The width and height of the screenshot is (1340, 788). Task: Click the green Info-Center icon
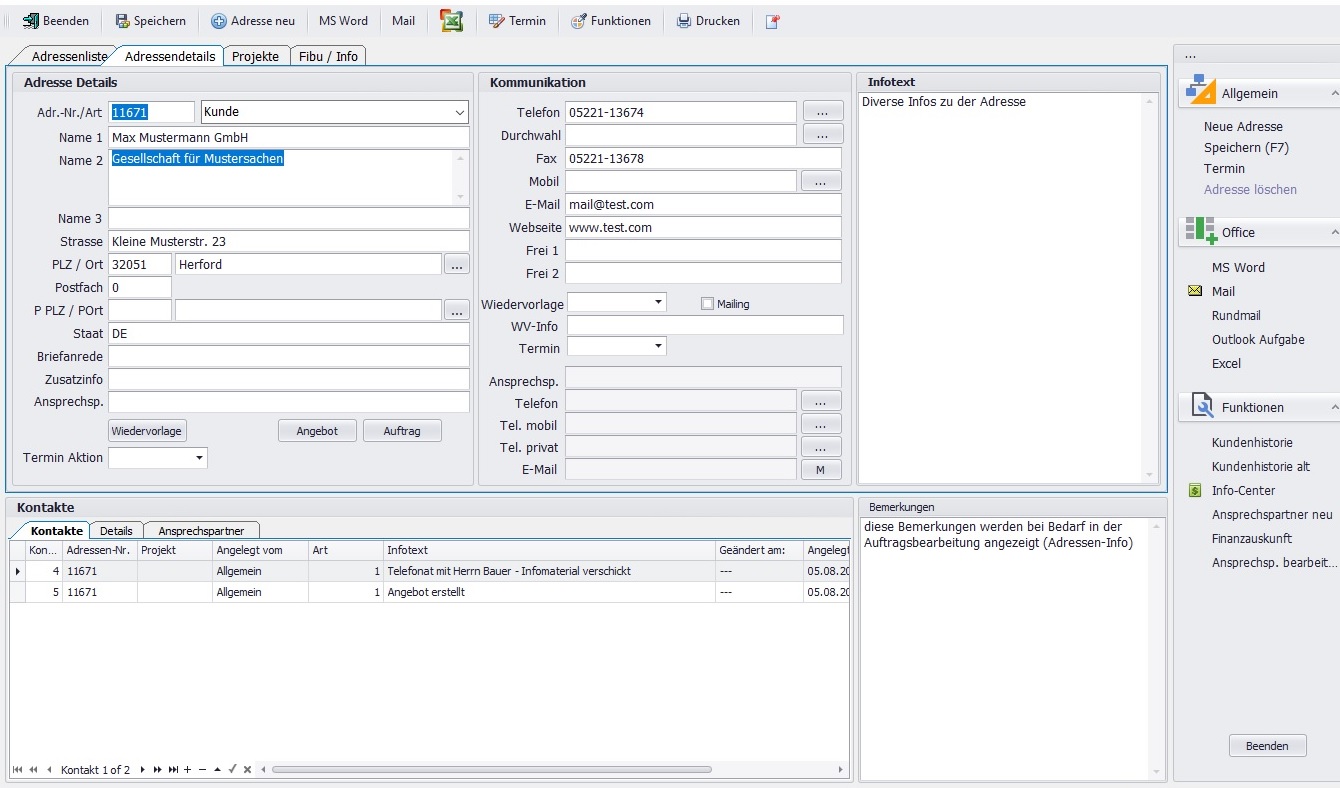[1194, 490]
